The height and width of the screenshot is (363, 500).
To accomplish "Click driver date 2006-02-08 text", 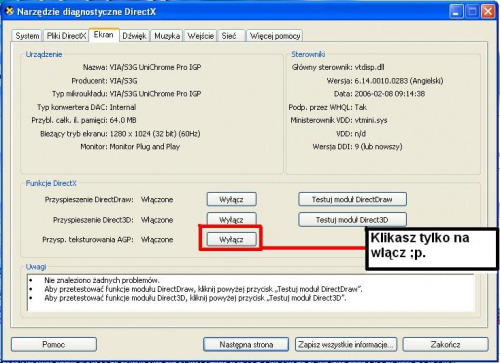I will pyautogui.click(x=389, y=94).
